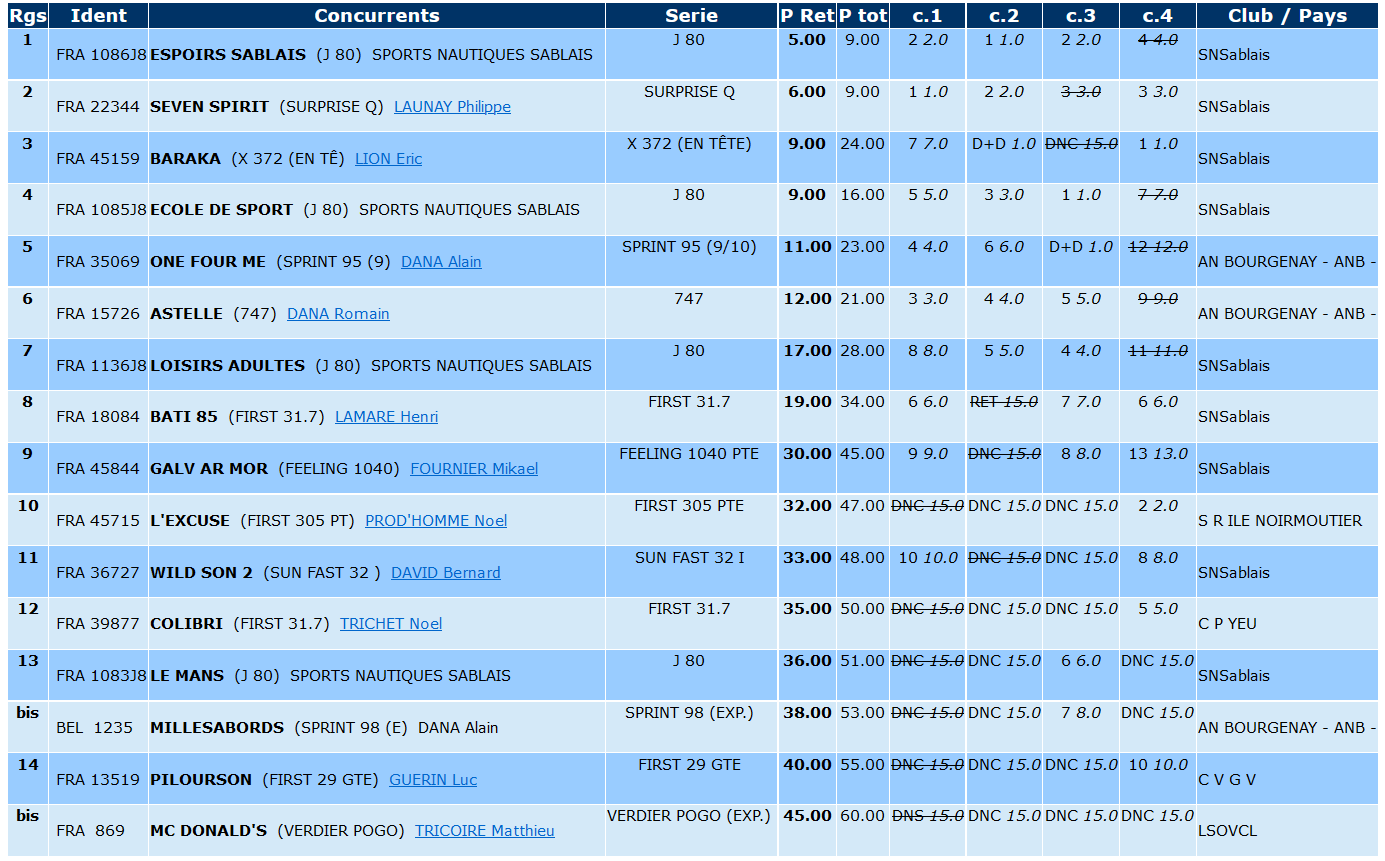Select boat name COLIBRI
Screen dimensions: 1385x861
coord(187,624)
